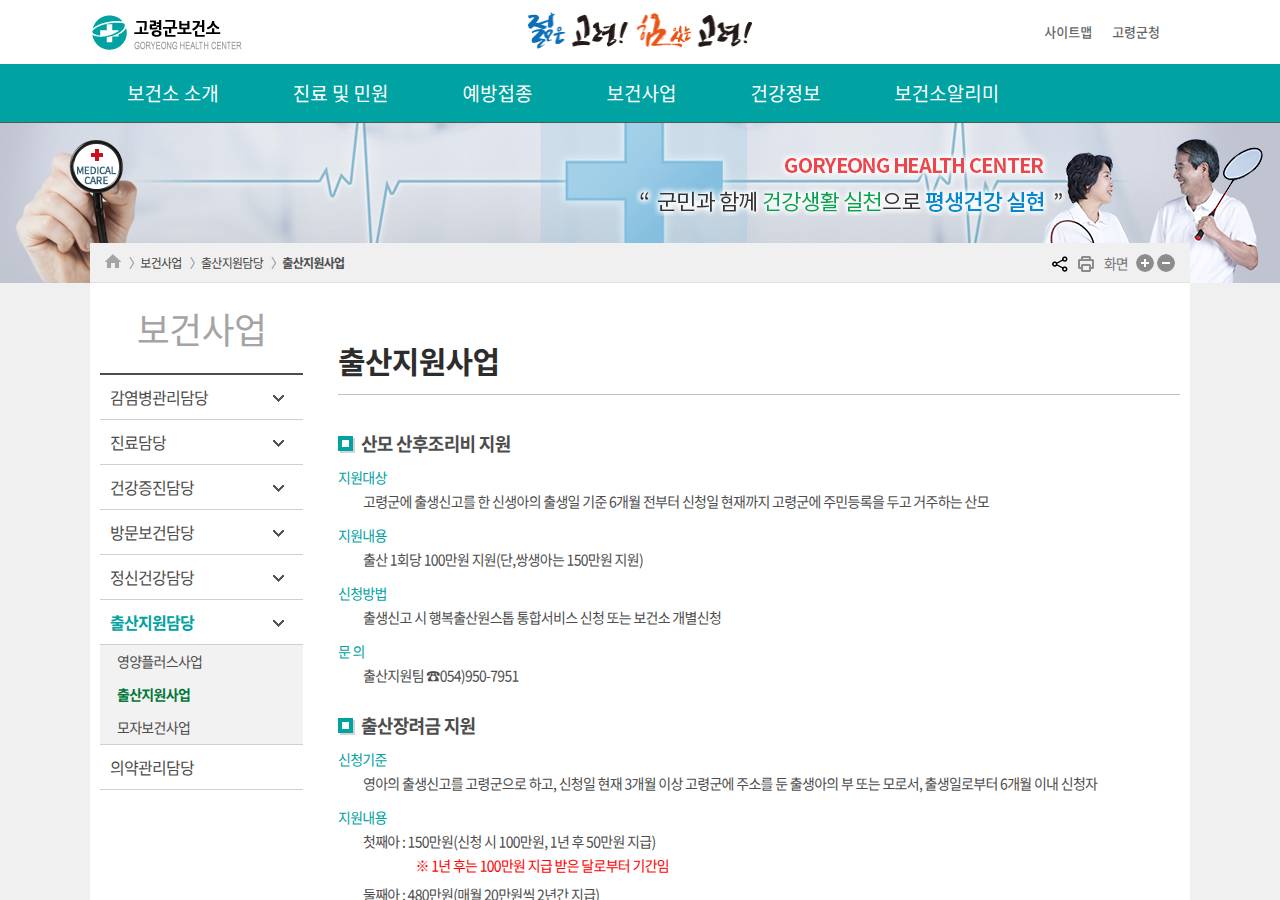Image resolution: width=1280 pixels, height=900 pixels.
Task: Print the page with the printer icon
Action: [1086, 264]
